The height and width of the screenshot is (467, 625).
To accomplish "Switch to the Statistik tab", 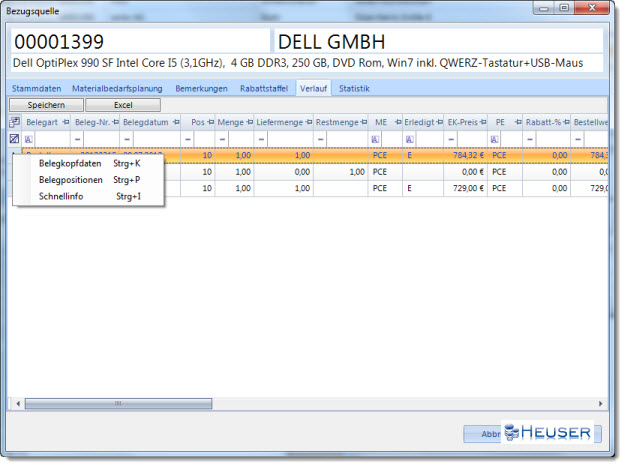I will click(354, 88).
